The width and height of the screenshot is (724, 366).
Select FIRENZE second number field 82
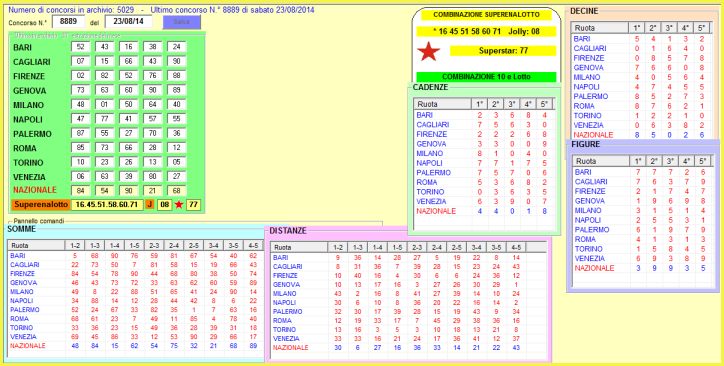(105, 76)
